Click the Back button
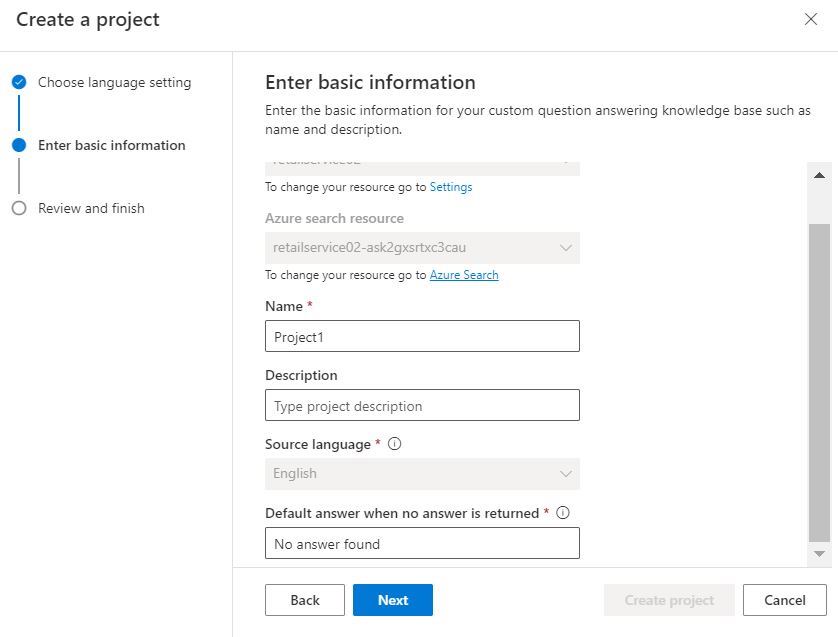The image size is (838, 637). point(304,600)
